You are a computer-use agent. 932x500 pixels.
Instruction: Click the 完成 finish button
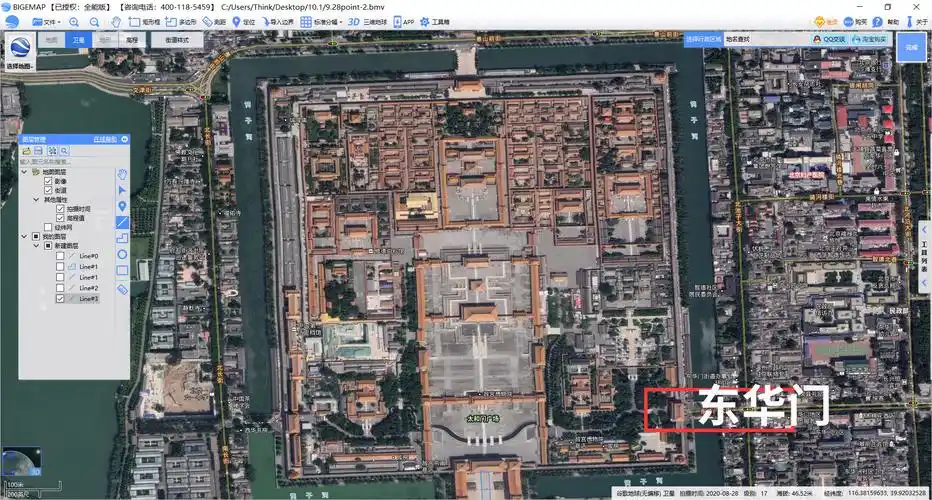(910, 47)
